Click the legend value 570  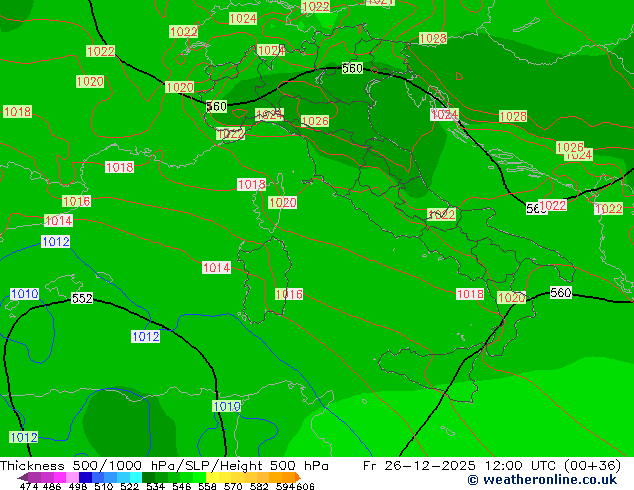click(233, 486)
